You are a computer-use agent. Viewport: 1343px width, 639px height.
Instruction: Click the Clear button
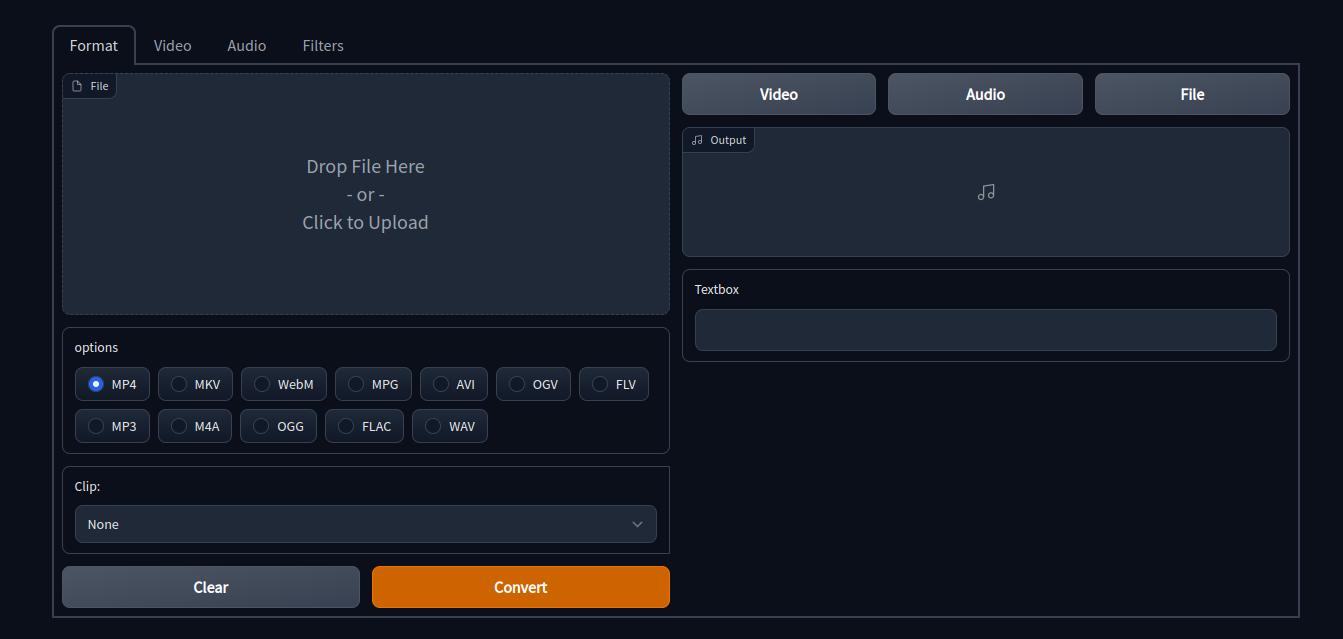pos(210,587)
